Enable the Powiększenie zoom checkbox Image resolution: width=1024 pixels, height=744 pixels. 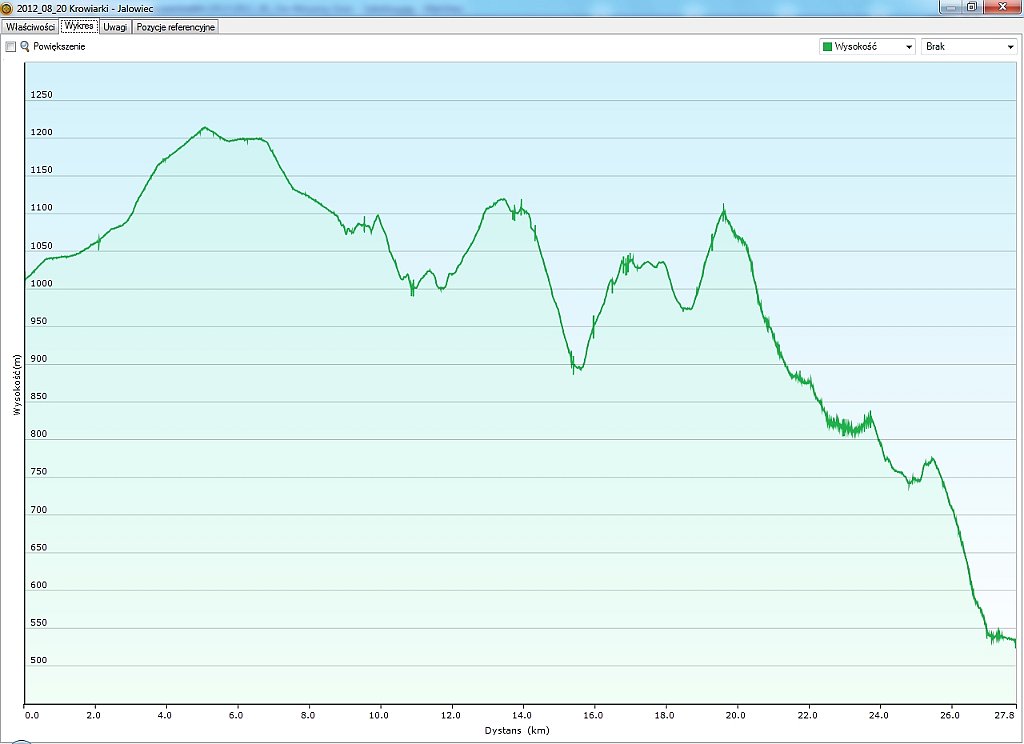coord(11,47)
